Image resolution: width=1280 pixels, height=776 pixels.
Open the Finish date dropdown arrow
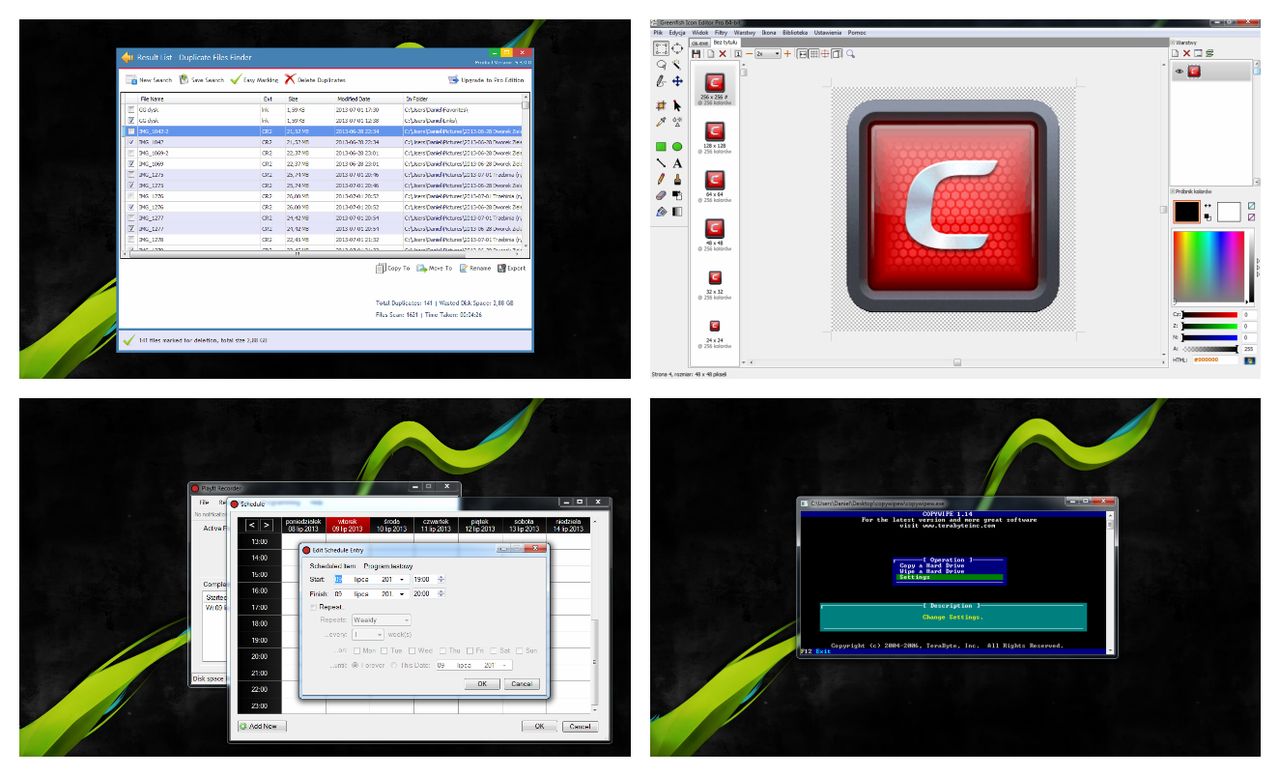[x=401, y=594]
